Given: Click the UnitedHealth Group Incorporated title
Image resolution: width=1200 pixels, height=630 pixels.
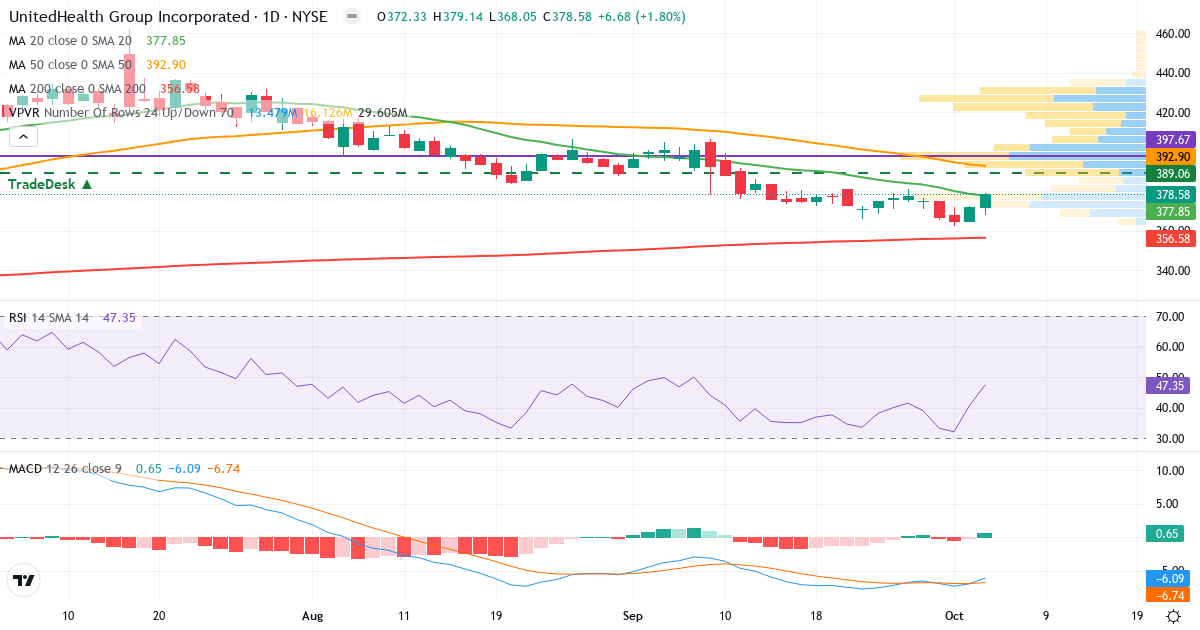Looking at the screenshot, I should (129, 17).
